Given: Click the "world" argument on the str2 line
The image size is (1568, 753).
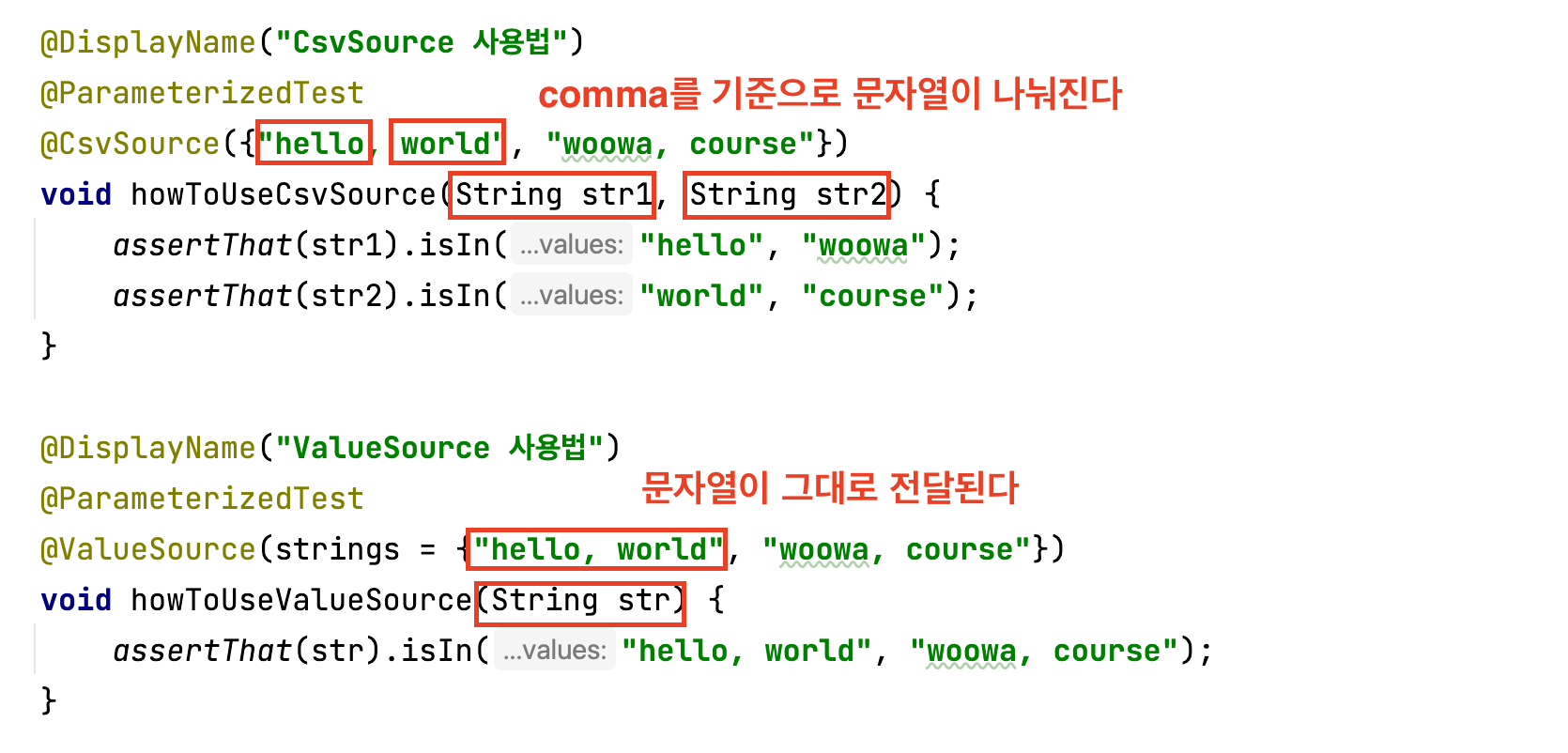Looking at the screenshot, I should click(x=701, y=296).
